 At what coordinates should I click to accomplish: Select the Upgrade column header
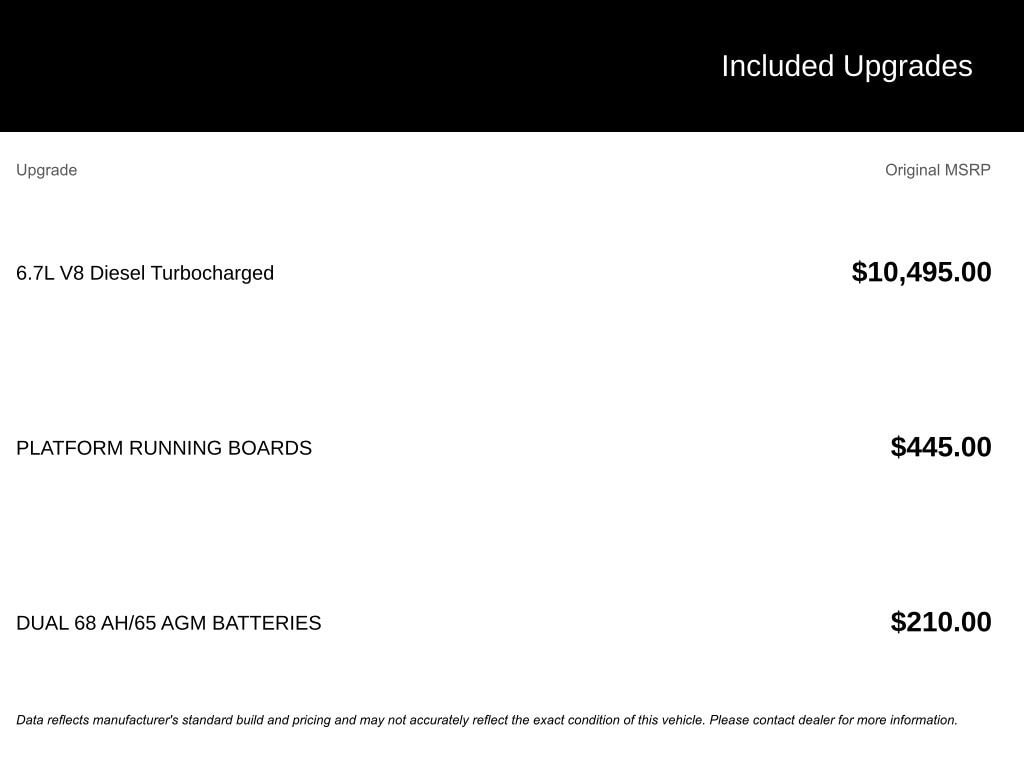pos(46,170)
